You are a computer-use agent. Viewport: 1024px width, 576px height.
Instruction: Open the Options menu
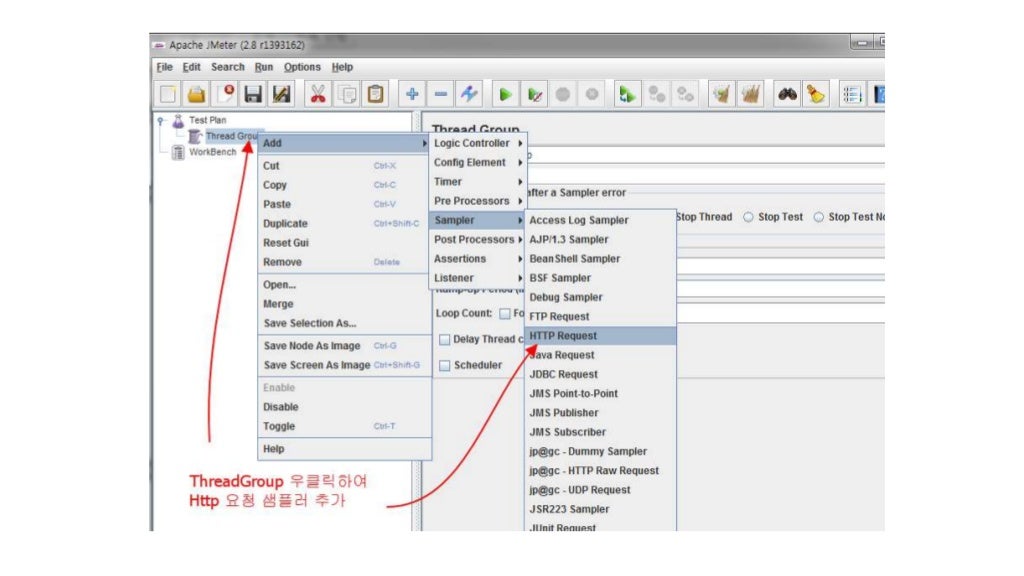tap(302, 67)
